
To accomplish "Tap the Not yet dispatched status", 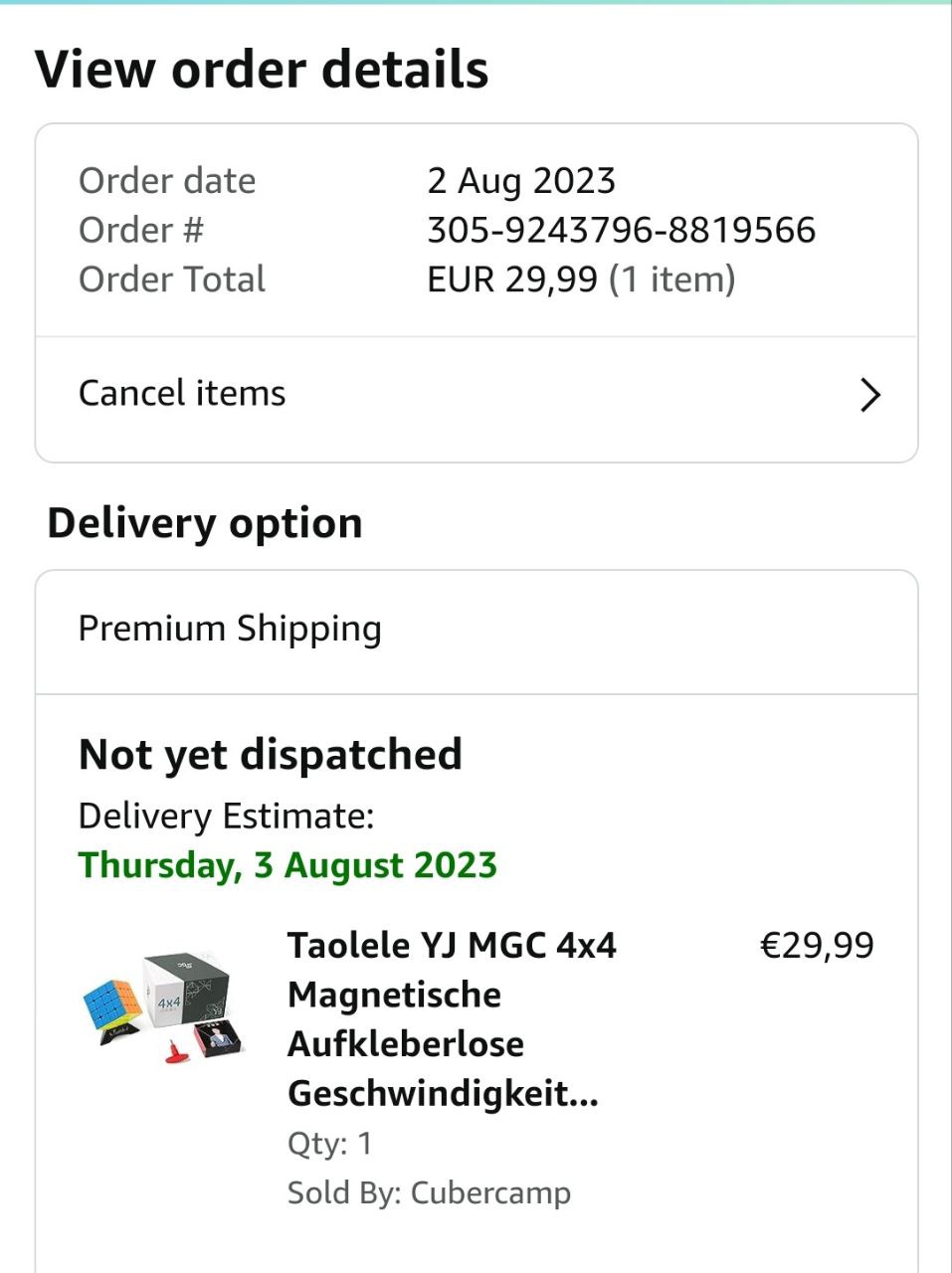I will [x=271, y=755].
